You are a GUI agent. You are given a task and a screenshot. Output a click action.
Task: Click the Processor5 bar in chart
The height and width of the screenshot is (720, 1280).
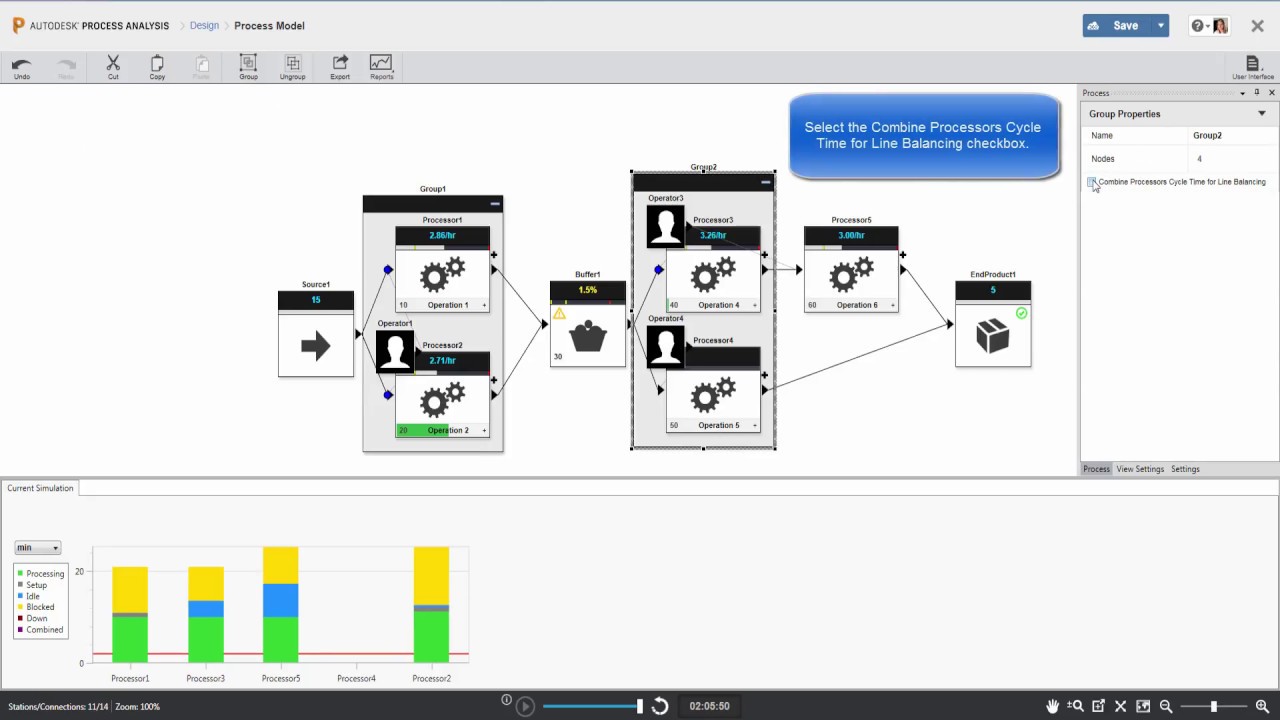(x=281, y=604)
